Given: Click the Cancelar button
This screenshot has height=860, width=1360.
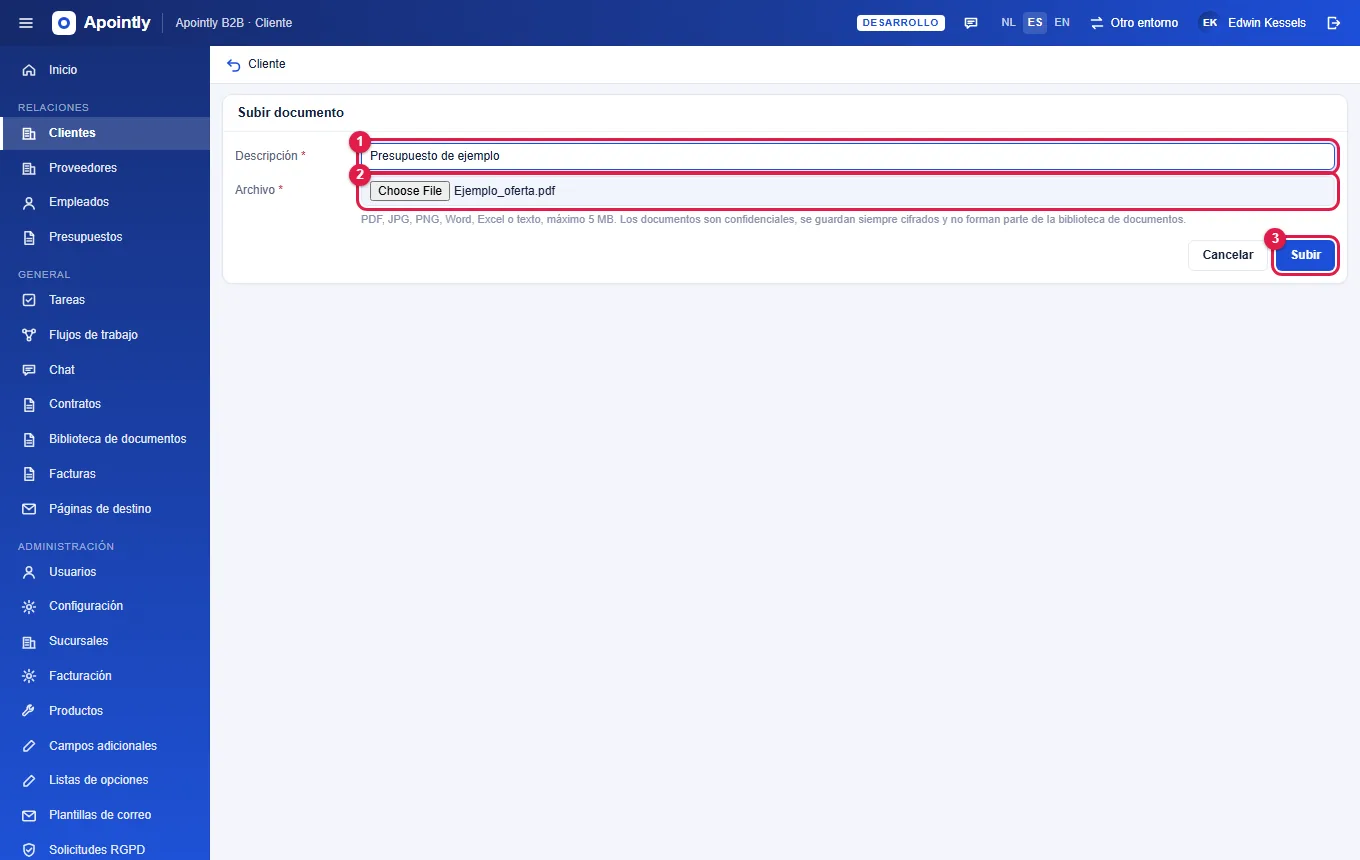Looking at the screenshot, I should [1228, 255].
